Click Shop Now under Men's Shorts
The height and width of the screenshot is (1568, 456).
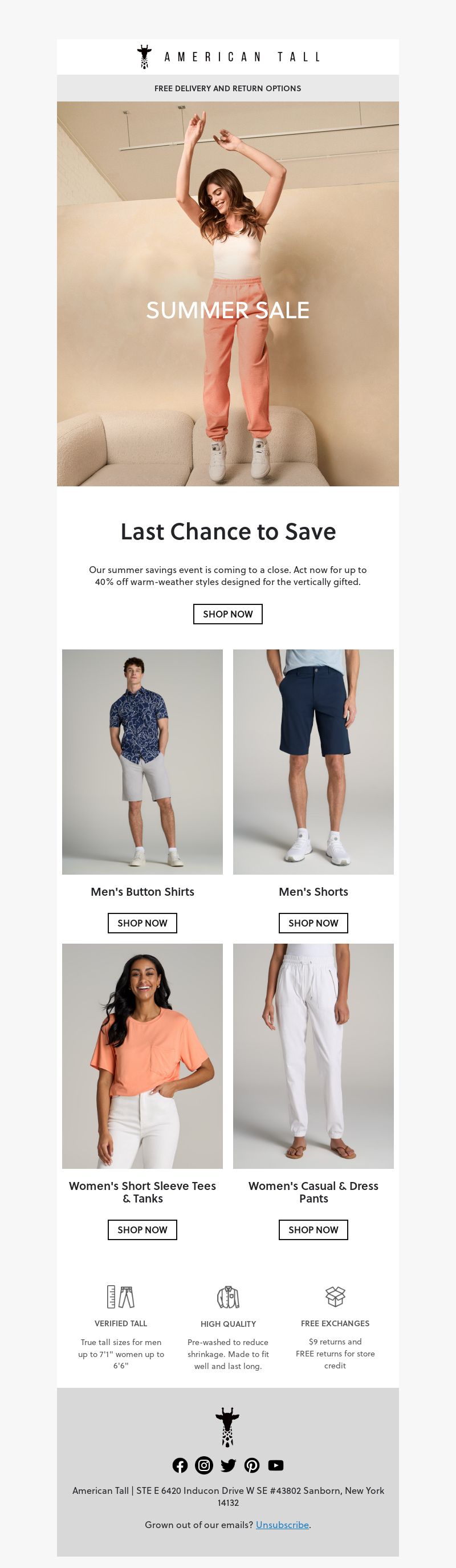coord(313,923)
